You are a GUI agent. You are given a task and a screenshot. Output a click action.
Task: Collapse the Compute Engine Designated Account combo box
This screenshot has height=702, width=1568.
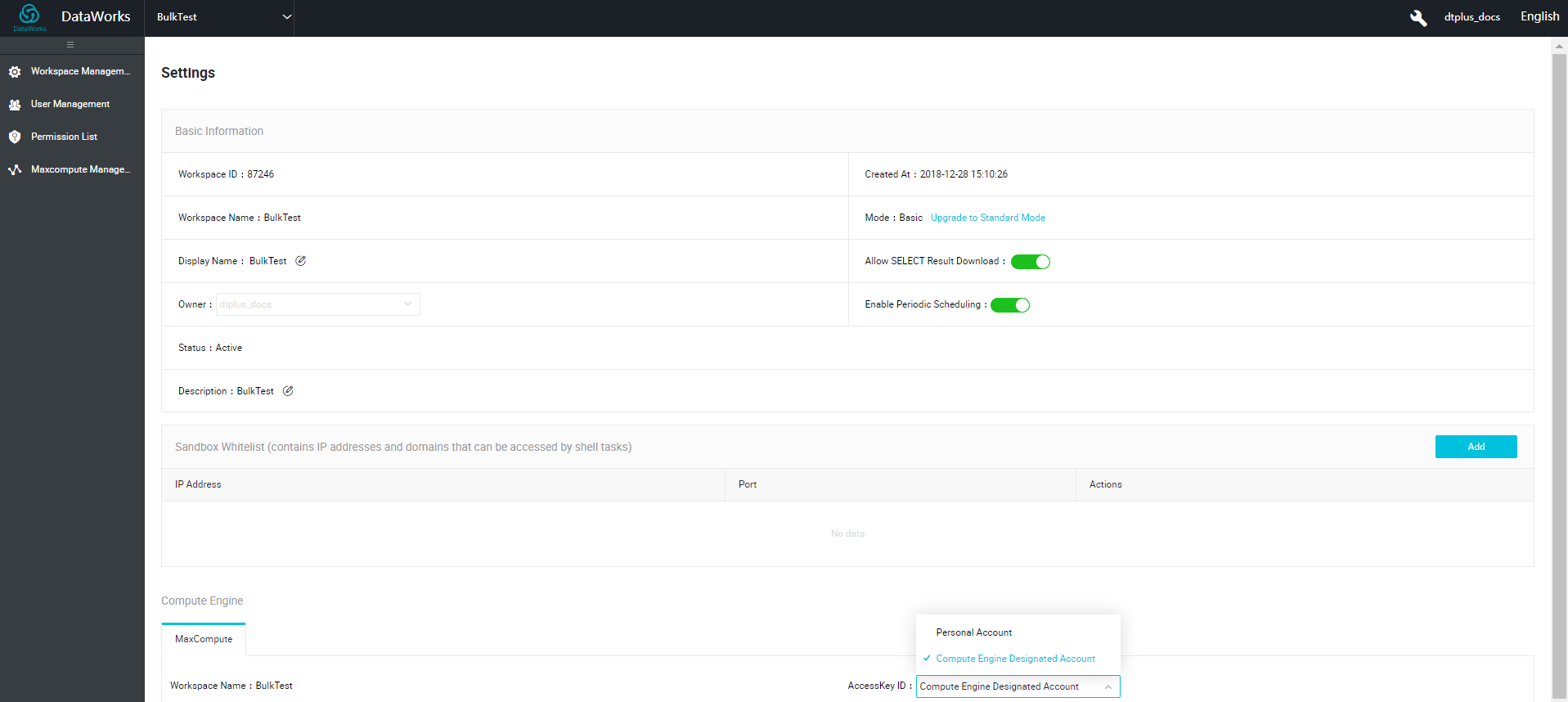(x=1018, y=686)
